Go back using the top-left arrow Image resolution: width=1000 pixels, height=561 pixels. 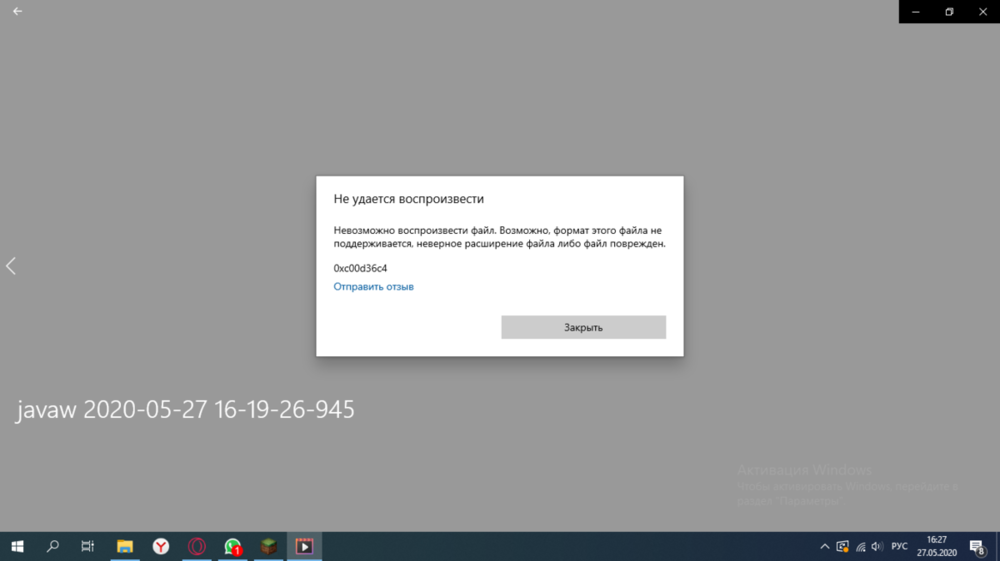[17, 11]
